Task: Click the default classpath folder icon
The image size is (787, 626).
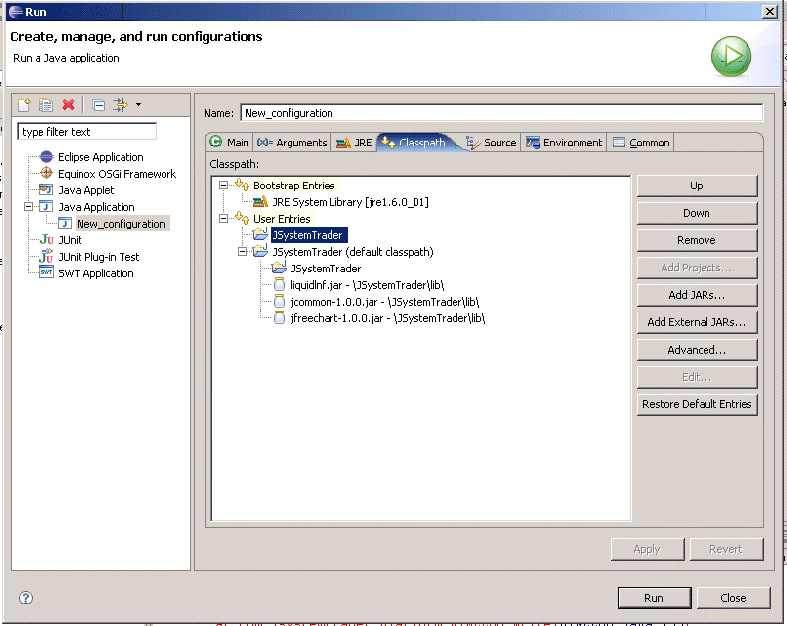Action: 260,251
